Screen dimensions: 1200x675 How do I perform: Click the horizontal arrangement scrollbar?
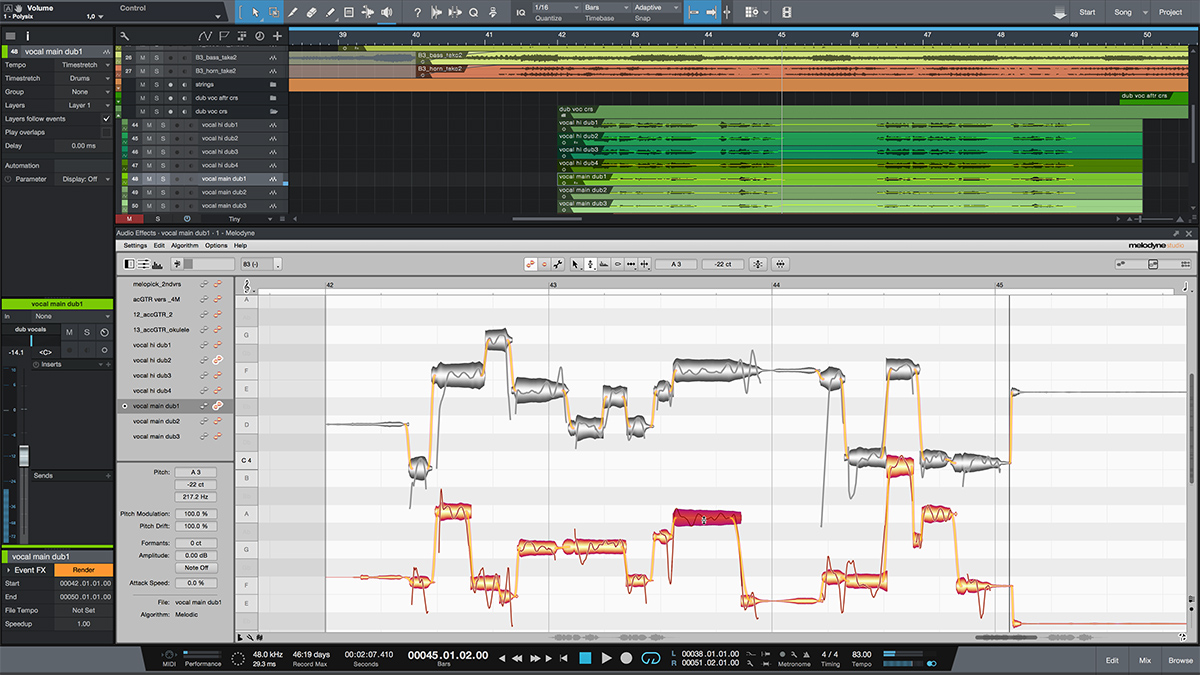547,219
